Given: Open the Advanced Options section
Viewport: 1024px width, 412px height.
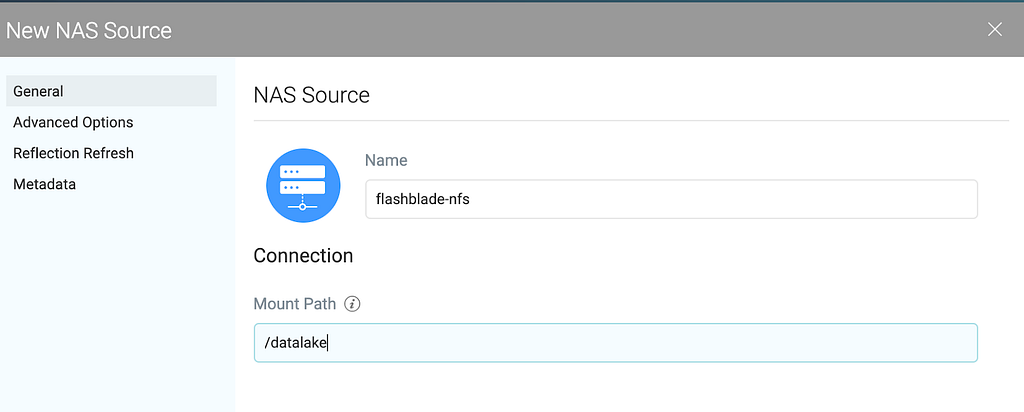Looking at the screenshot, I should pyautogui.click(x=73, y=122).
